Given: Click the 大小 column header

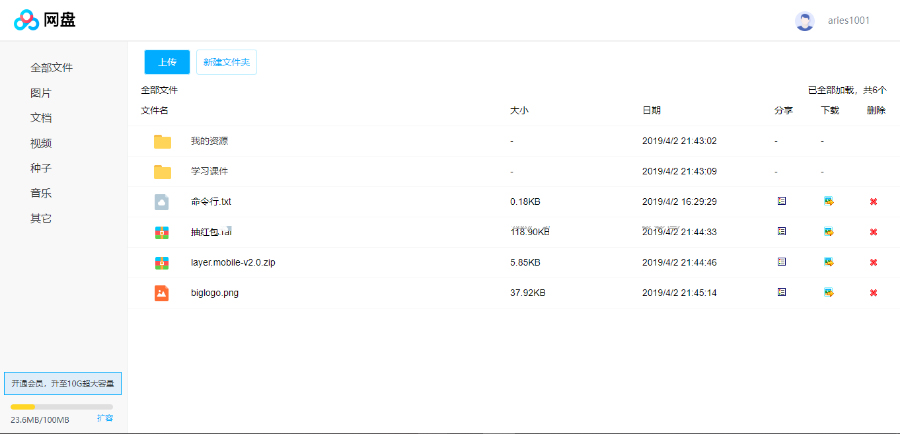Looking at the screenshot, I should [519, 111].
